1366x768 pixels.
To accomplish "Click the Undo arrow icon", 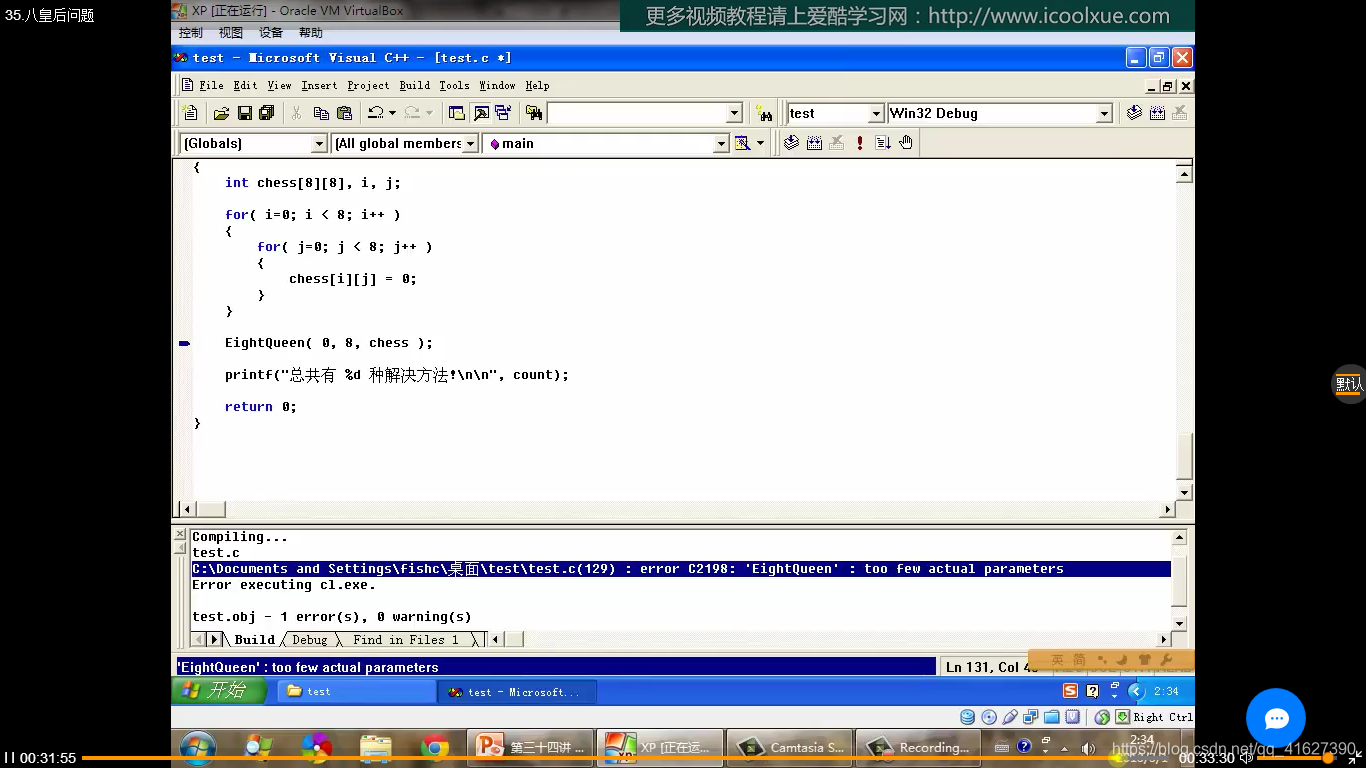I will click(375, 113).
